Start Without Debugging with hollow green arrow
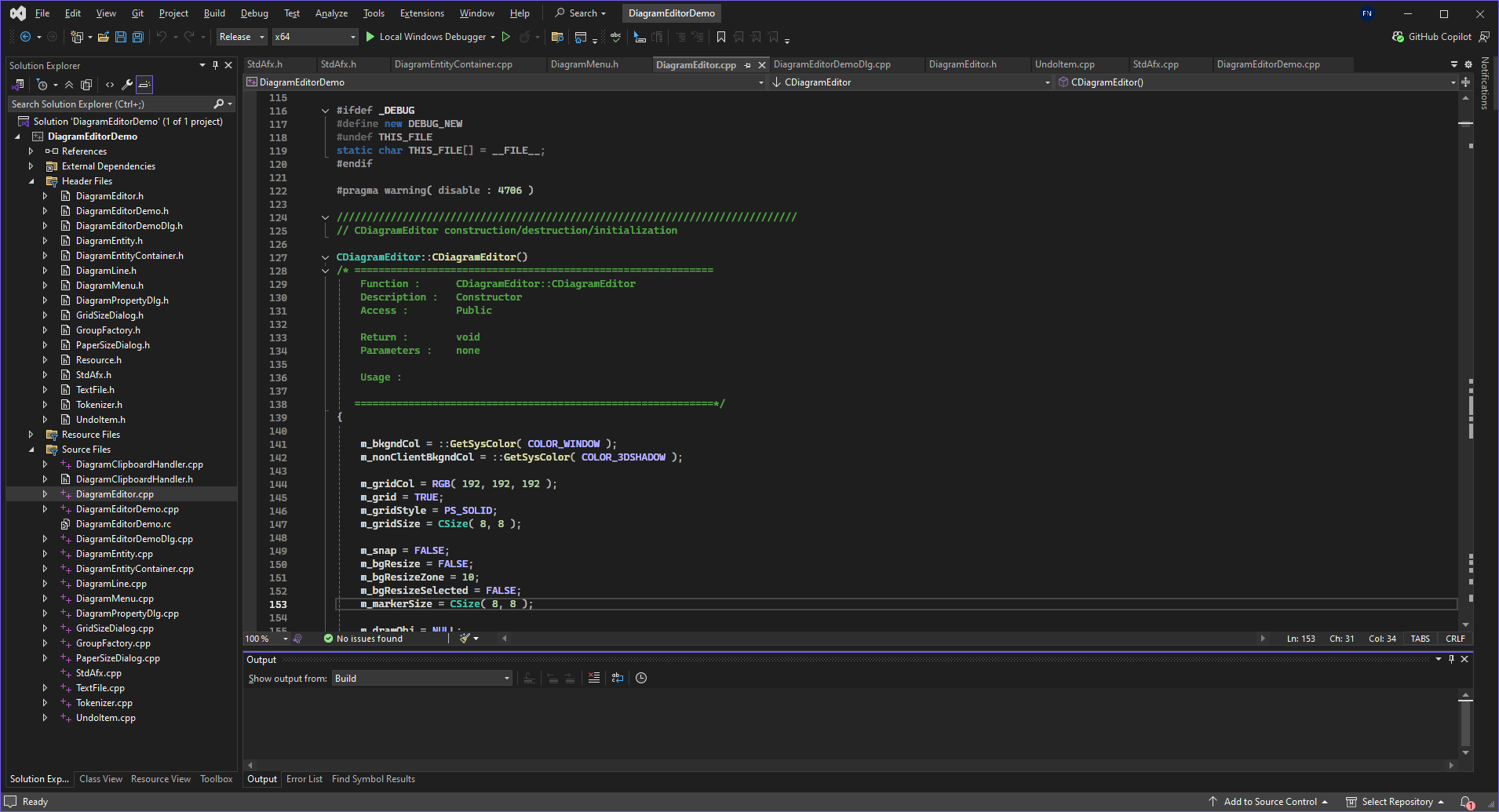This screenshot has height=812, width=1499. [506, 37]
